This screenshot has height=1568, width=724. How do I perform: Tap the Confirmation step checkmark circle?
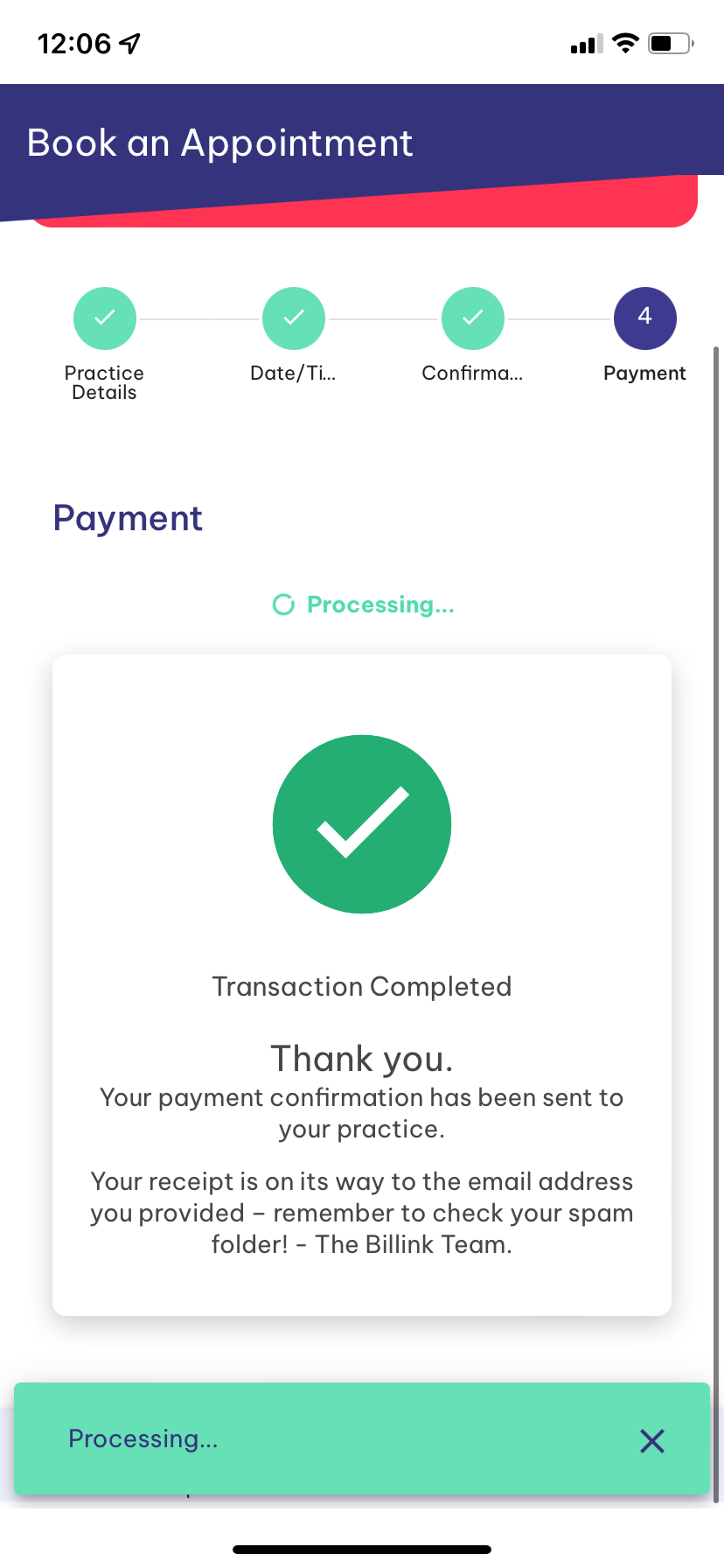pos(473,318)
